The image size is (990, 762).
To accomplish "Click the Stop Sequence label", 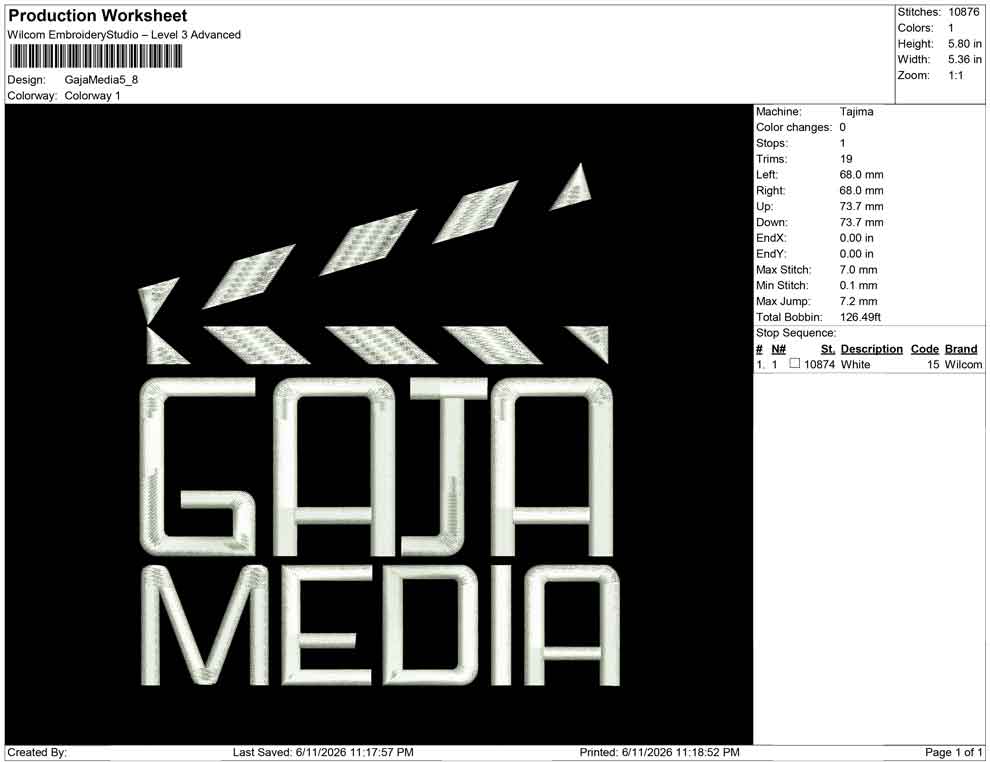I will (x=796, y=333).
